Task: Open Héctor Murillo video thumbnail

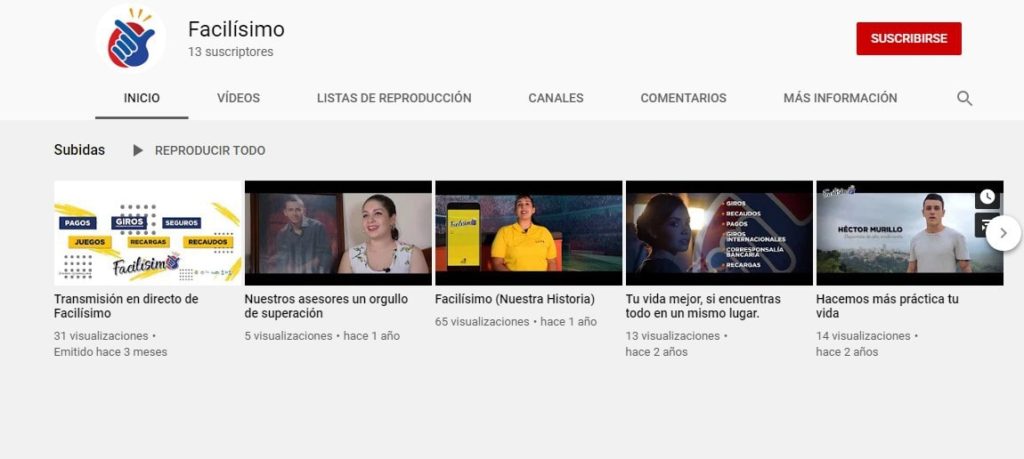Action: 909,233
